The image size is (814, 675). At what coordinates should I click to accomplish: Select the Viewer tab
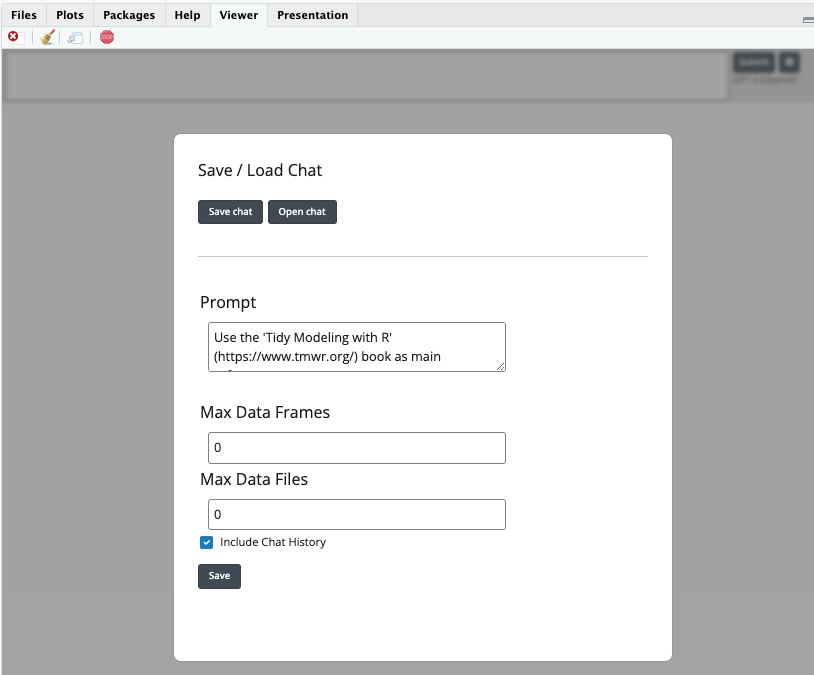pyautogui.click(x=238, y=15)
